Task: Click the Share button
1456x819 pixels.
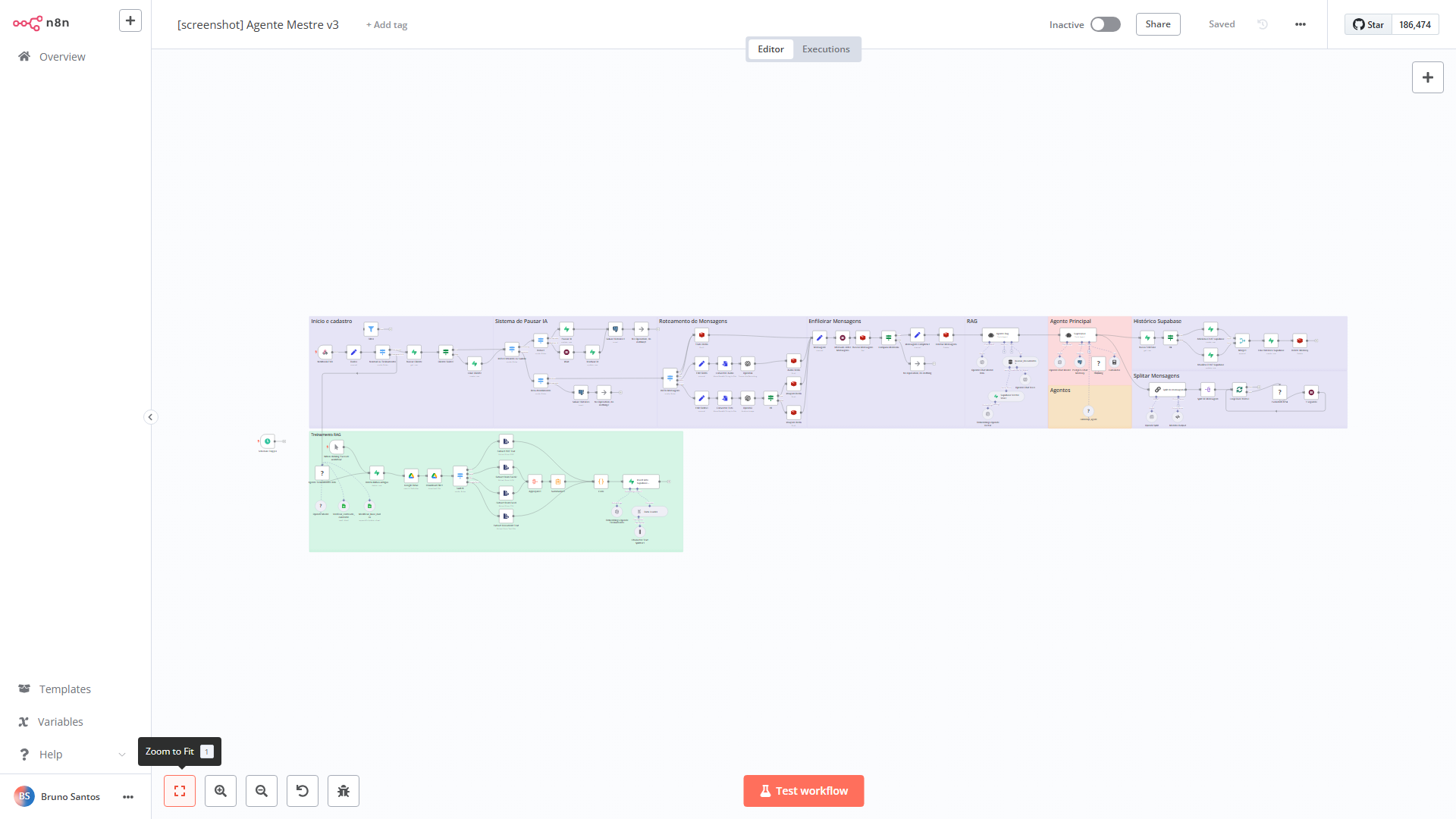Action: (x=1158, y=24)
